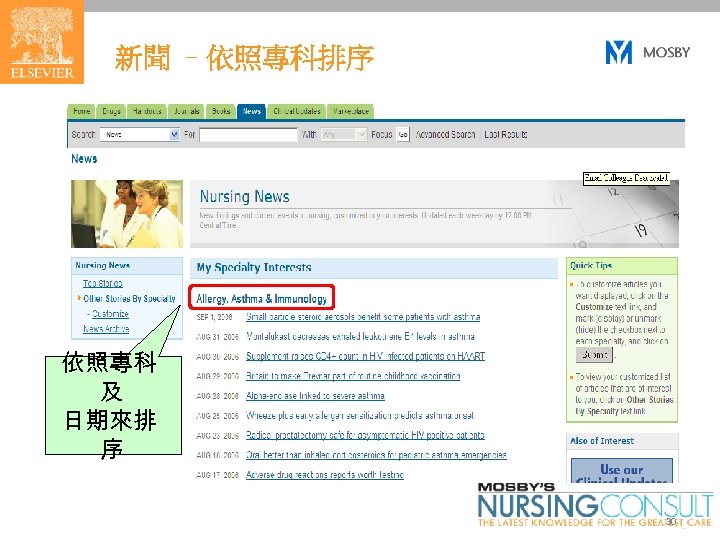Click Allergy, Asthma & Immunology heading
The height and width of the screenshot is (540, 720).
261,299
